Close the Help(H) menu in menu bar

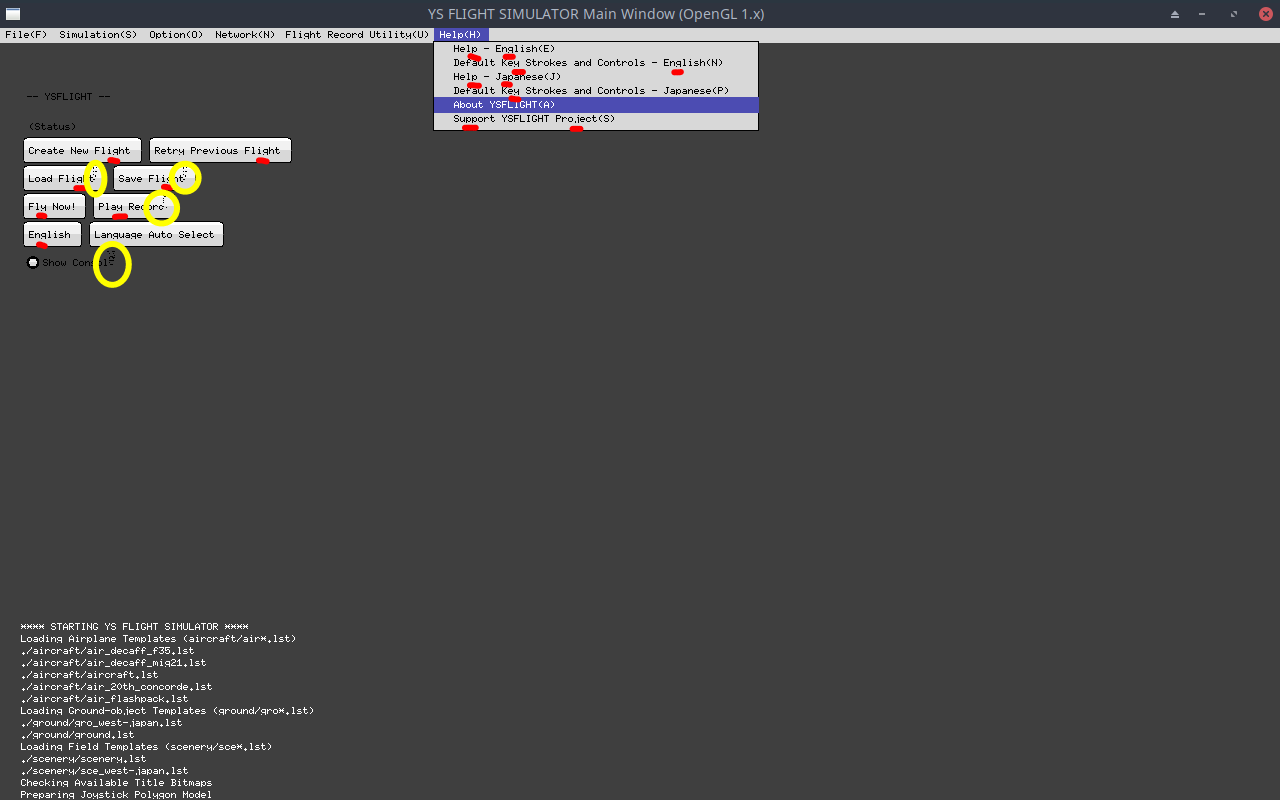pos(461,35)
